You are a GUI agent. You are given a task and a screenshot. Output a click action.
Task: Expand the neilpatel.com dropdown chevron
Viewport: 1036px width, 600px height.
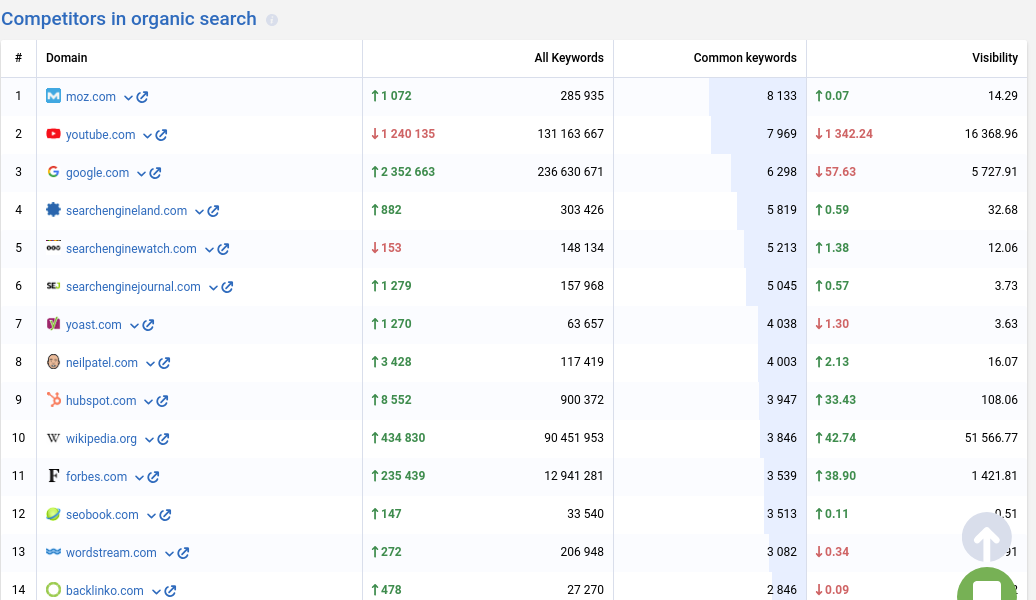[150, 363]
